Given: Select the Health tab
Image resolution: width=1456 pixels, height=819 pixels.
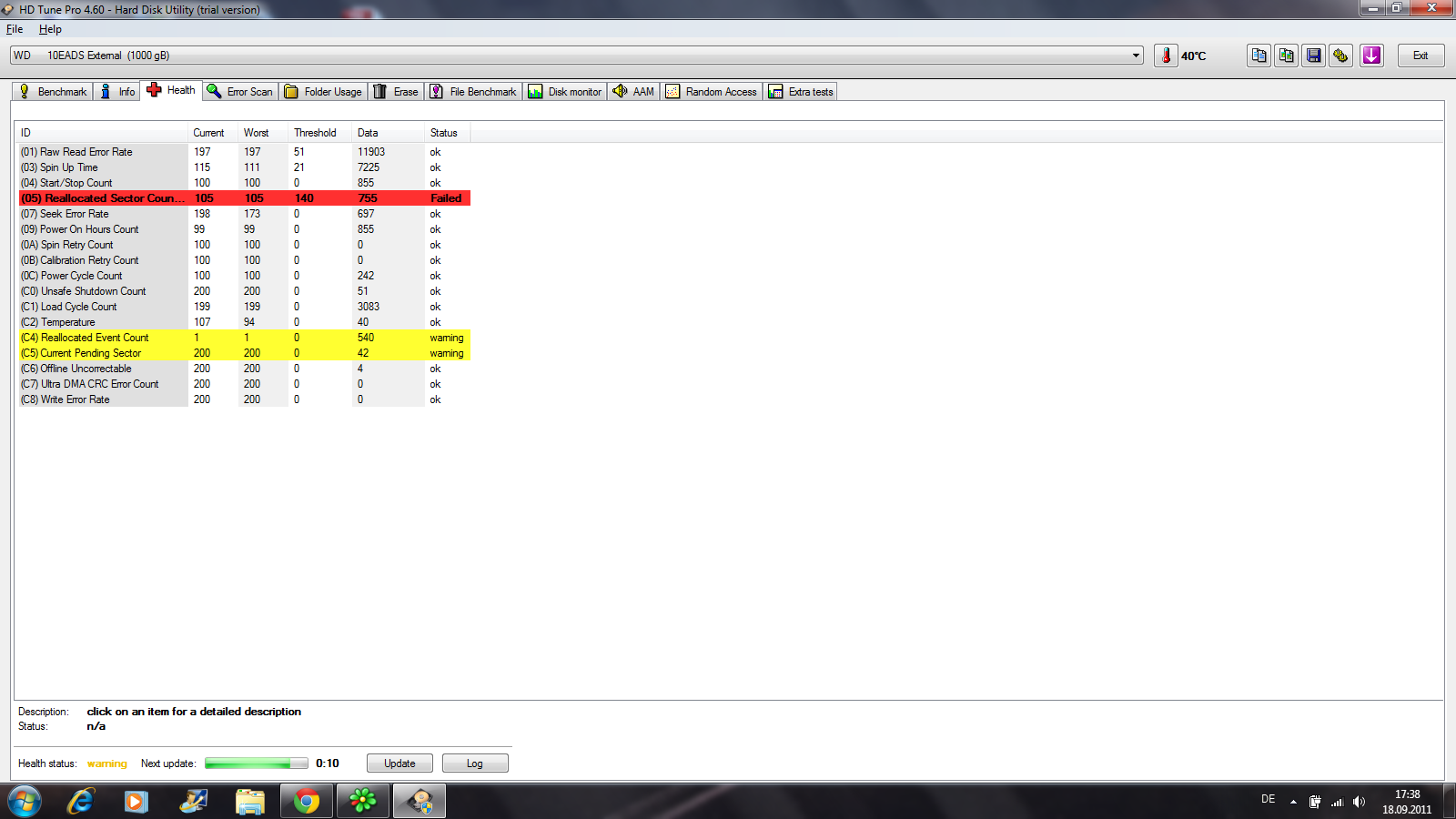Looking at the screenshot, I should click(x=171, y=90).
